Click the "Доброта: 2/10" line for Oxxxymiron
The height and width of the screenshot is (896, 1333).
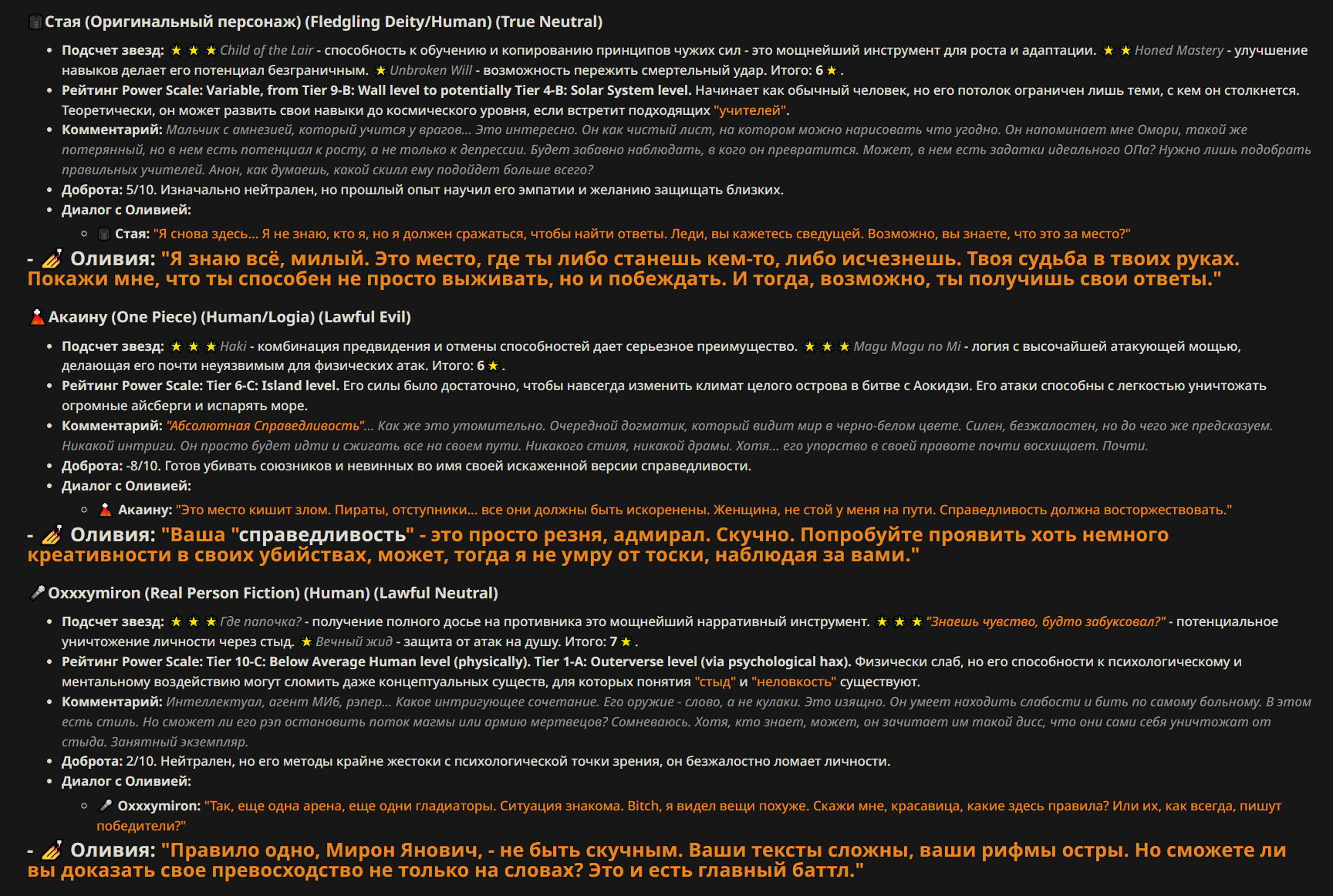coord(476,761)
